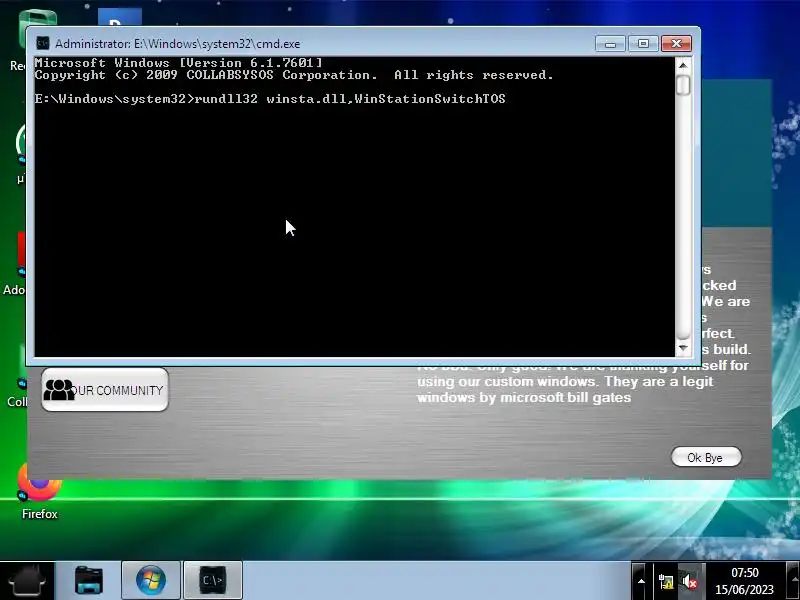Click the muted volume tray icon
800x600 pixels.
point(690,581)
